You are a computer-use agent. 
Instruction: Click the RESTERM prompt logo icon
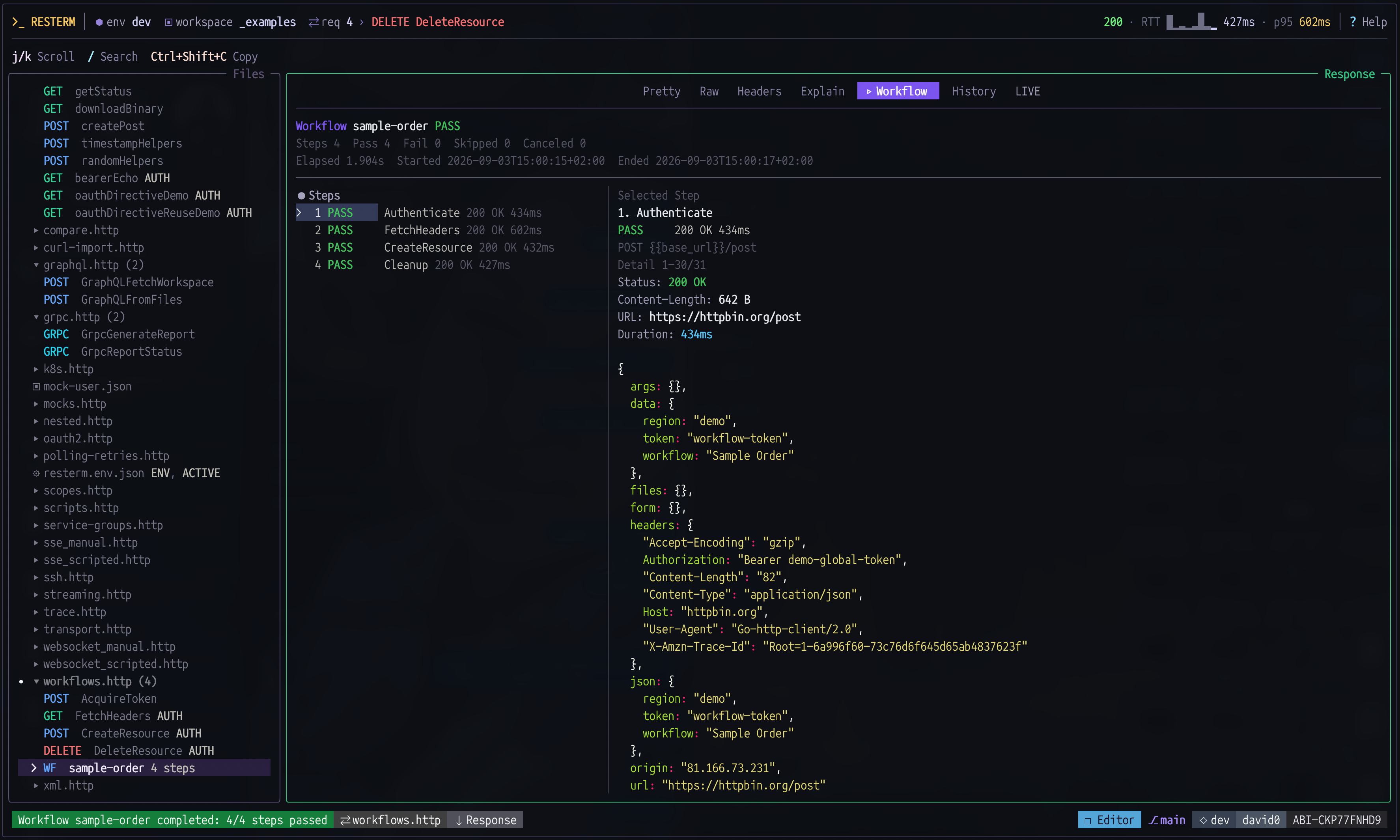click(18, 22)
